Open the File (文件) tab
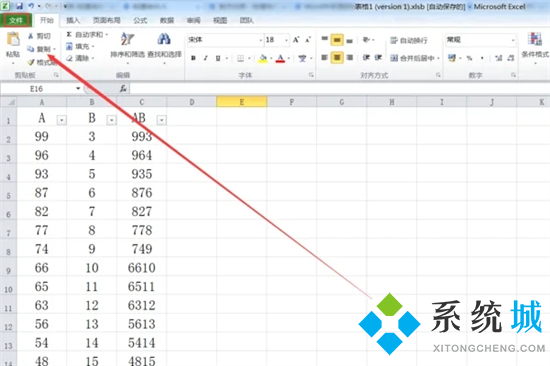 coord(16,20)
